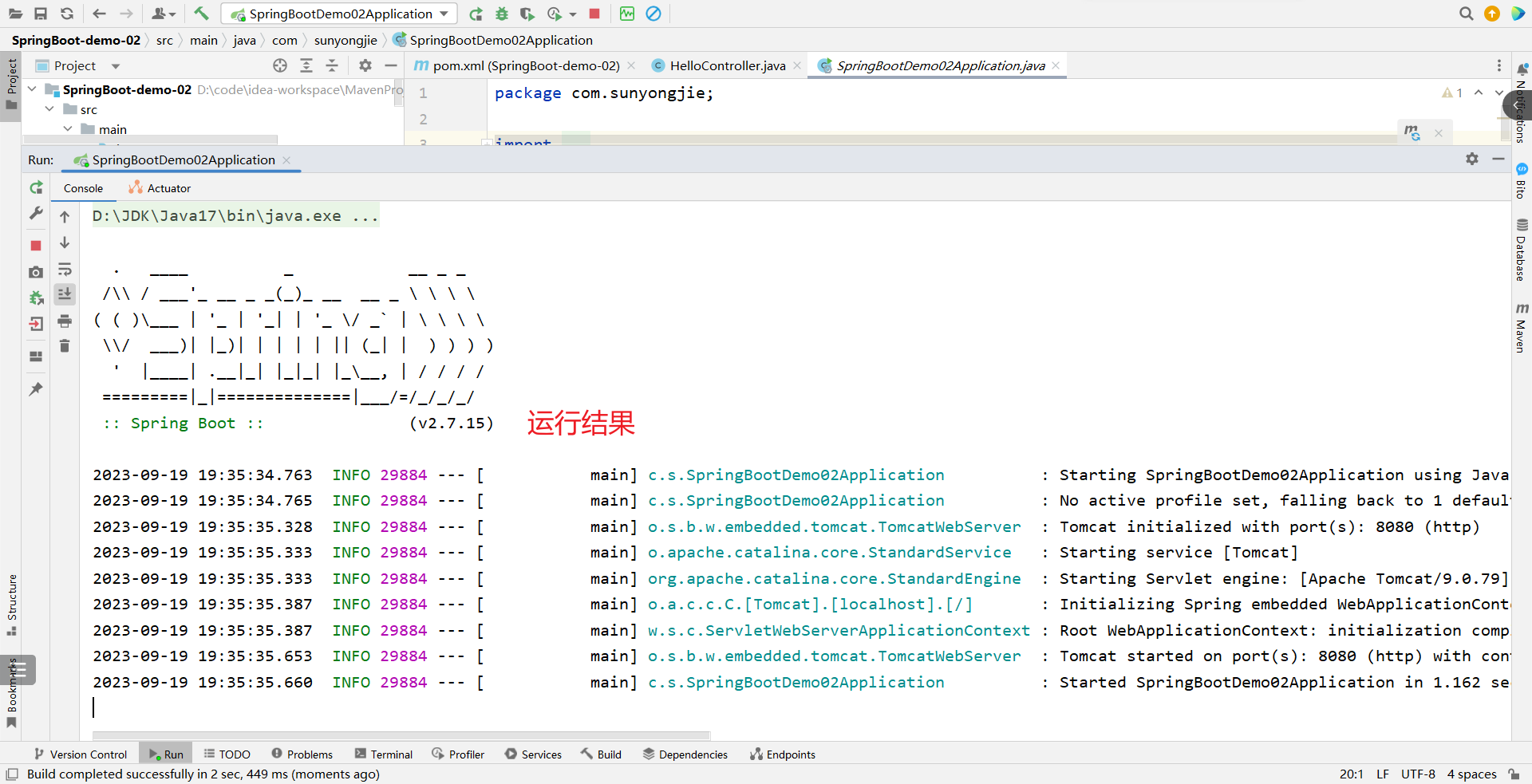Rerun the app with the top toolbar green arrow
1532x784 pixels.
(x=476, y=14)
